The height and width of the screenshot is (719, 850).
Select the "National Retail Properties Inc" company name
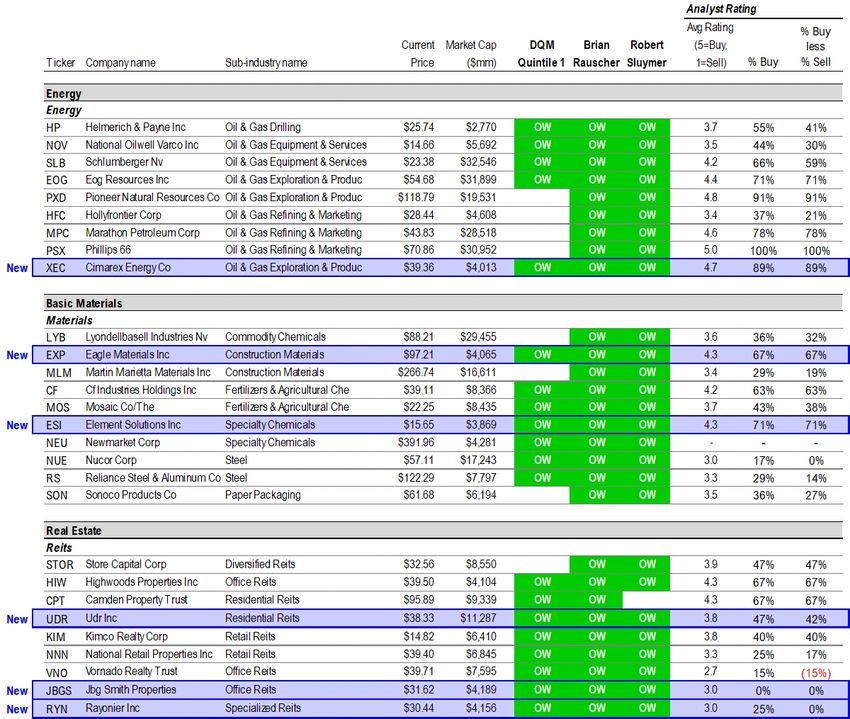click(149, 654)
